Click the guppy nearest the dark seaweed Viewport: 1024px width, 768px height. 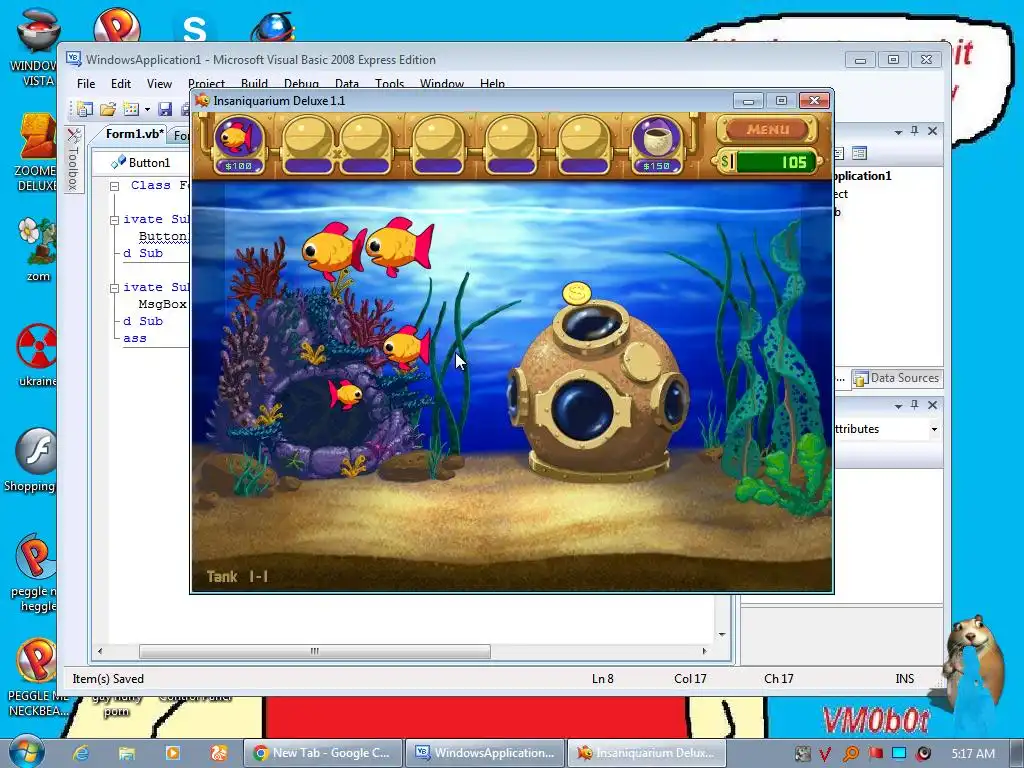[406, 347]
